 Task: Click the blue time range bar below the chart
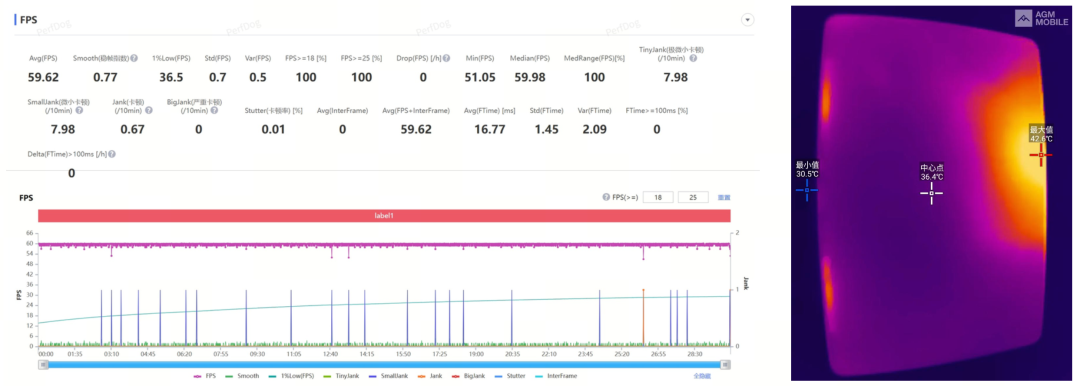384,364
